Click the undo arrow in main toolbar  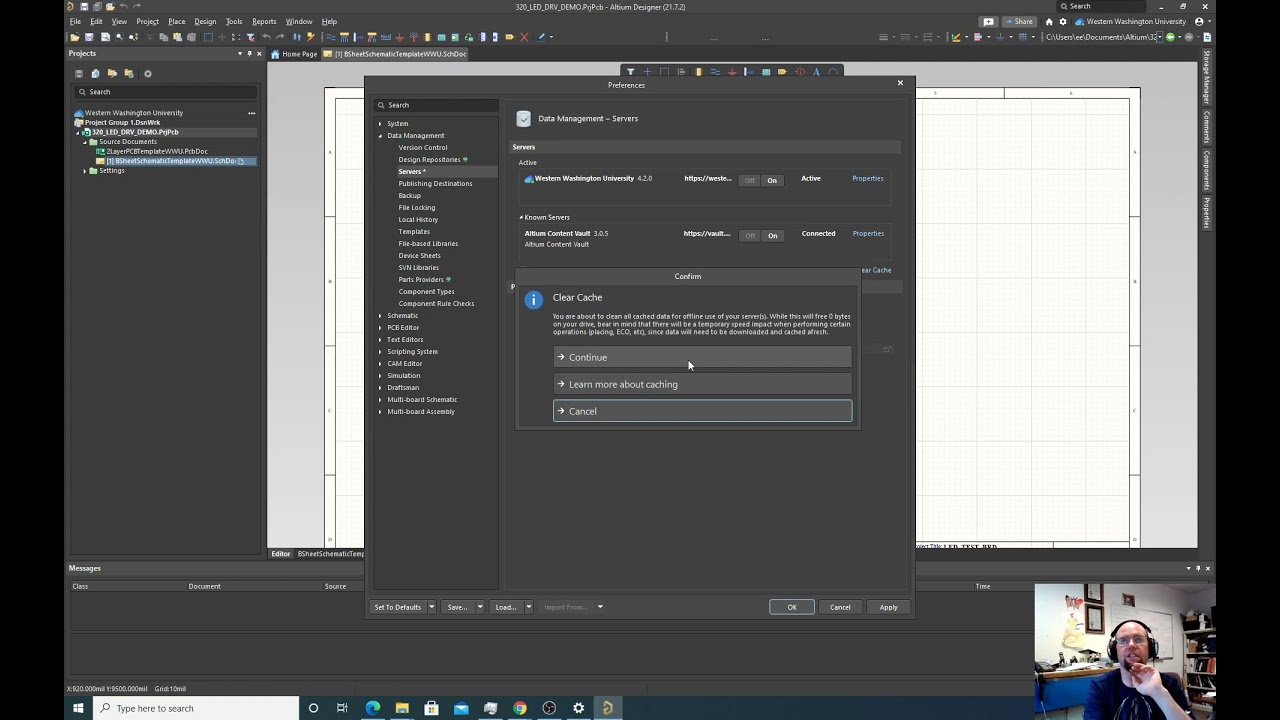(267, 37)
